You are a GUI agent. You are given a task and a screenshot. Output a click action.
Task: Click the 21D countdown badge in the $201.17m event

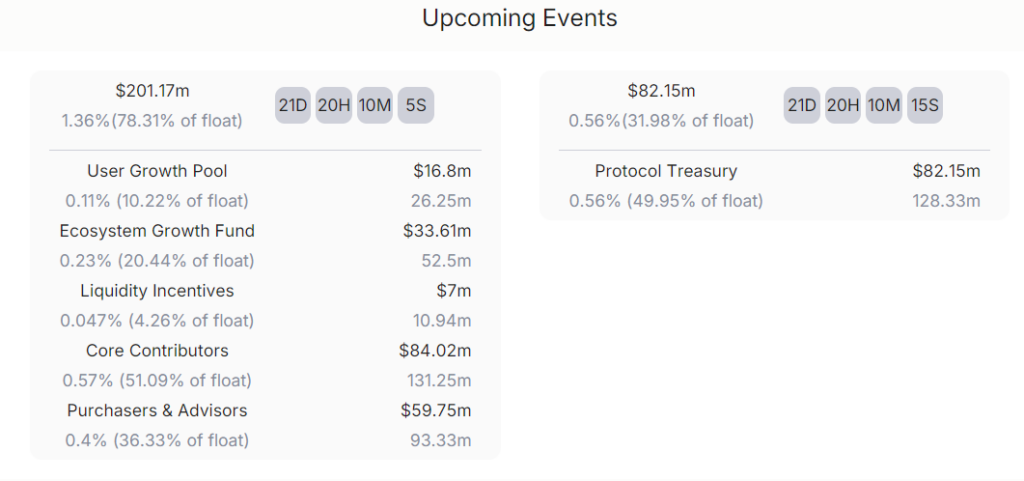pyautogui.click(x=293, y=105)
